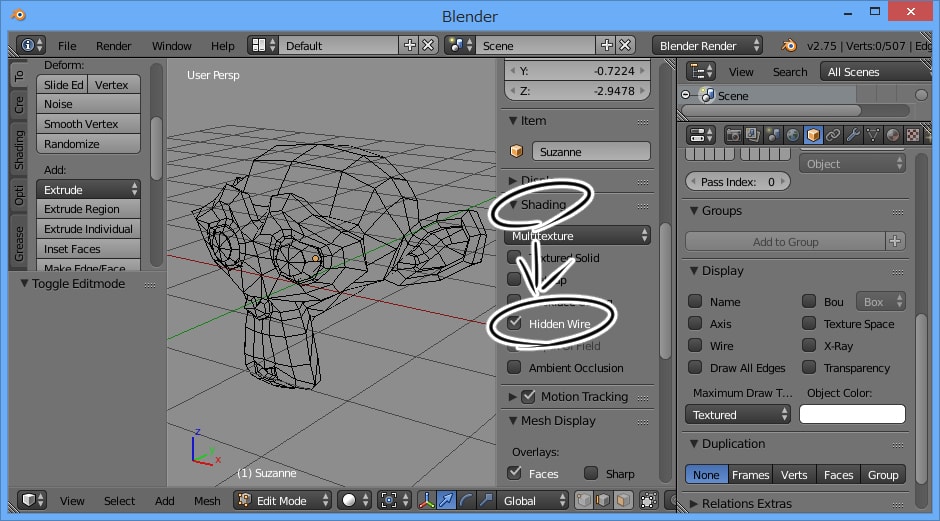Switch to Vertex select mode icon
The image size is (940, 521).
click(x=584, y=500)
